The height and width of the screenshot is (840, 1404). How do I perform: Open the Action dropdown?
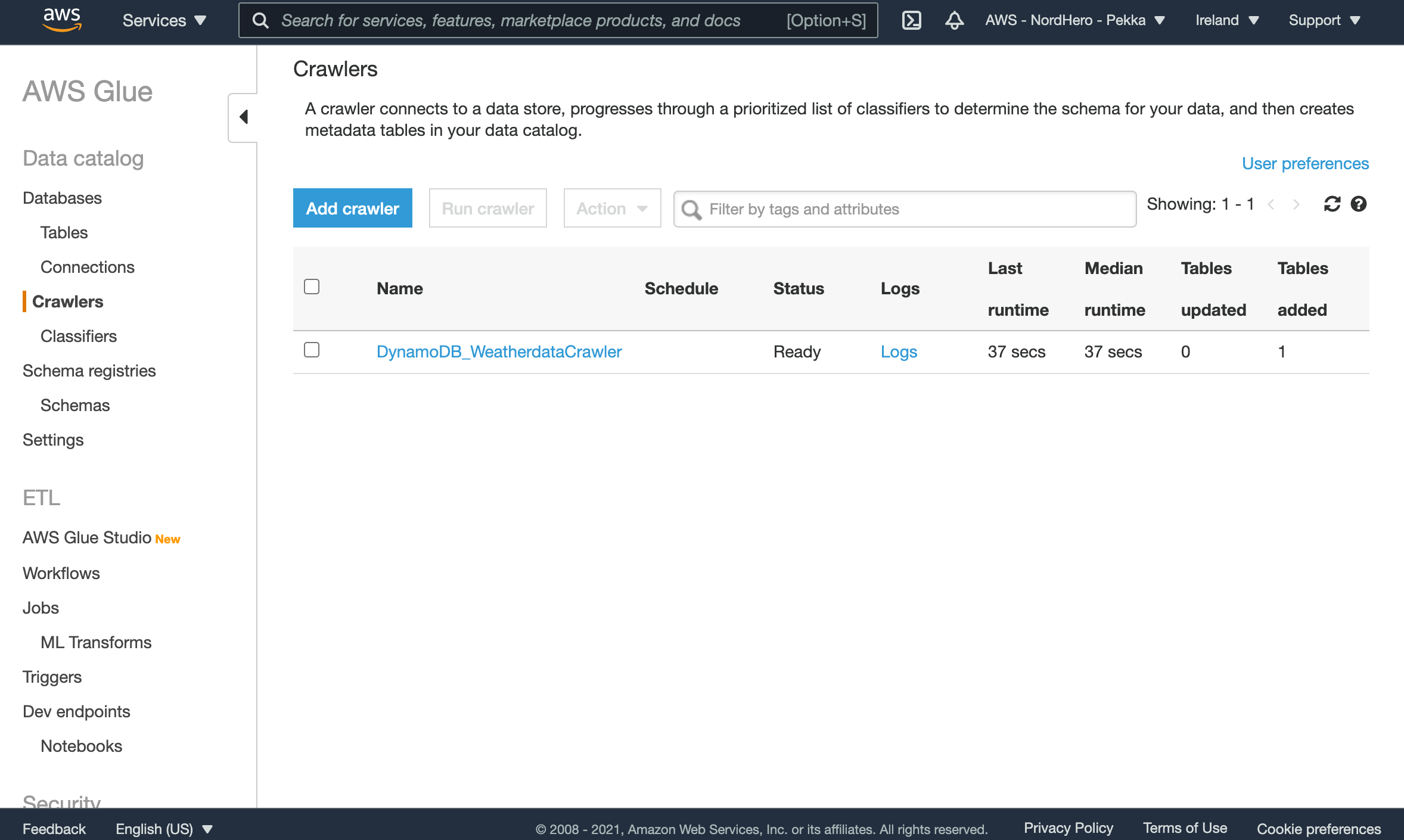click(x=612, y=208)
